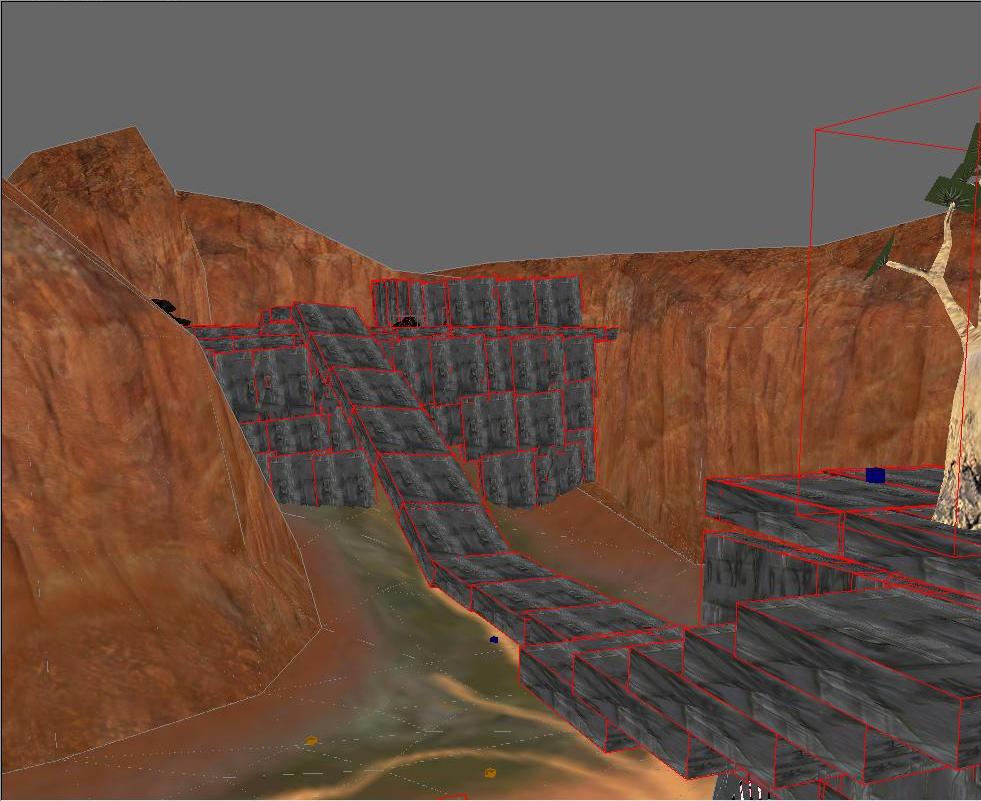Select the dark blue cube on the stone platform
This screenshot has width=981, height=801.
click(875, 475)
